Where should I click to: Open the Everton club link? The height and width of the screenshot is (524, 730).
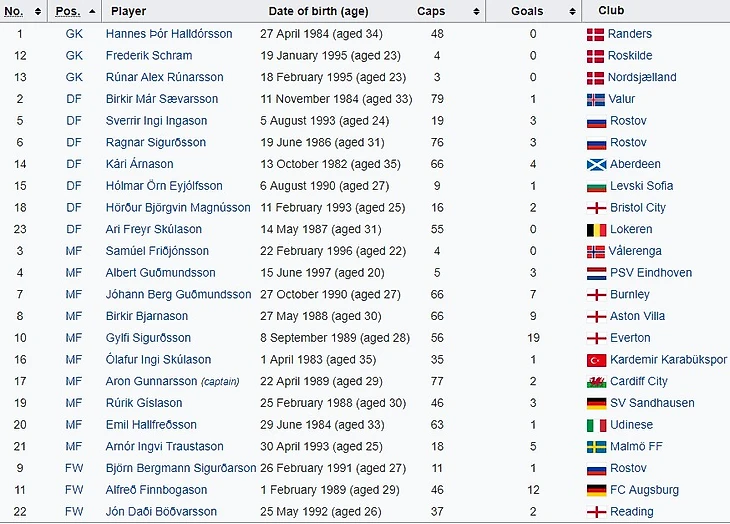pyautogui.click(x=629, y=338)
